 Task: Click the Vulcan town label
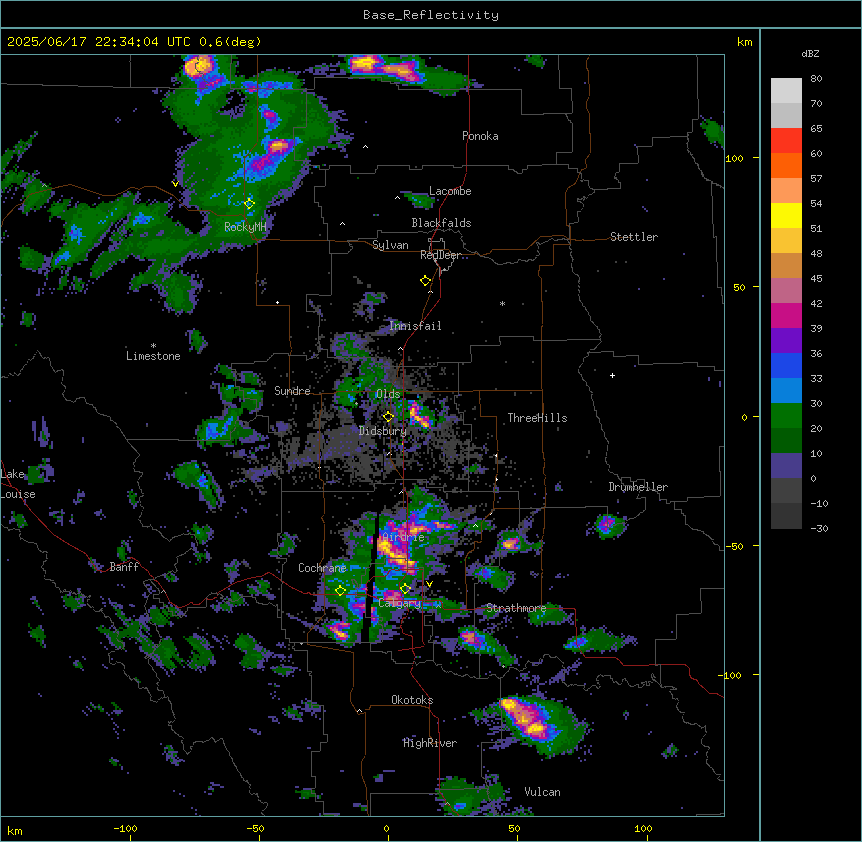(x=542, y=792)
